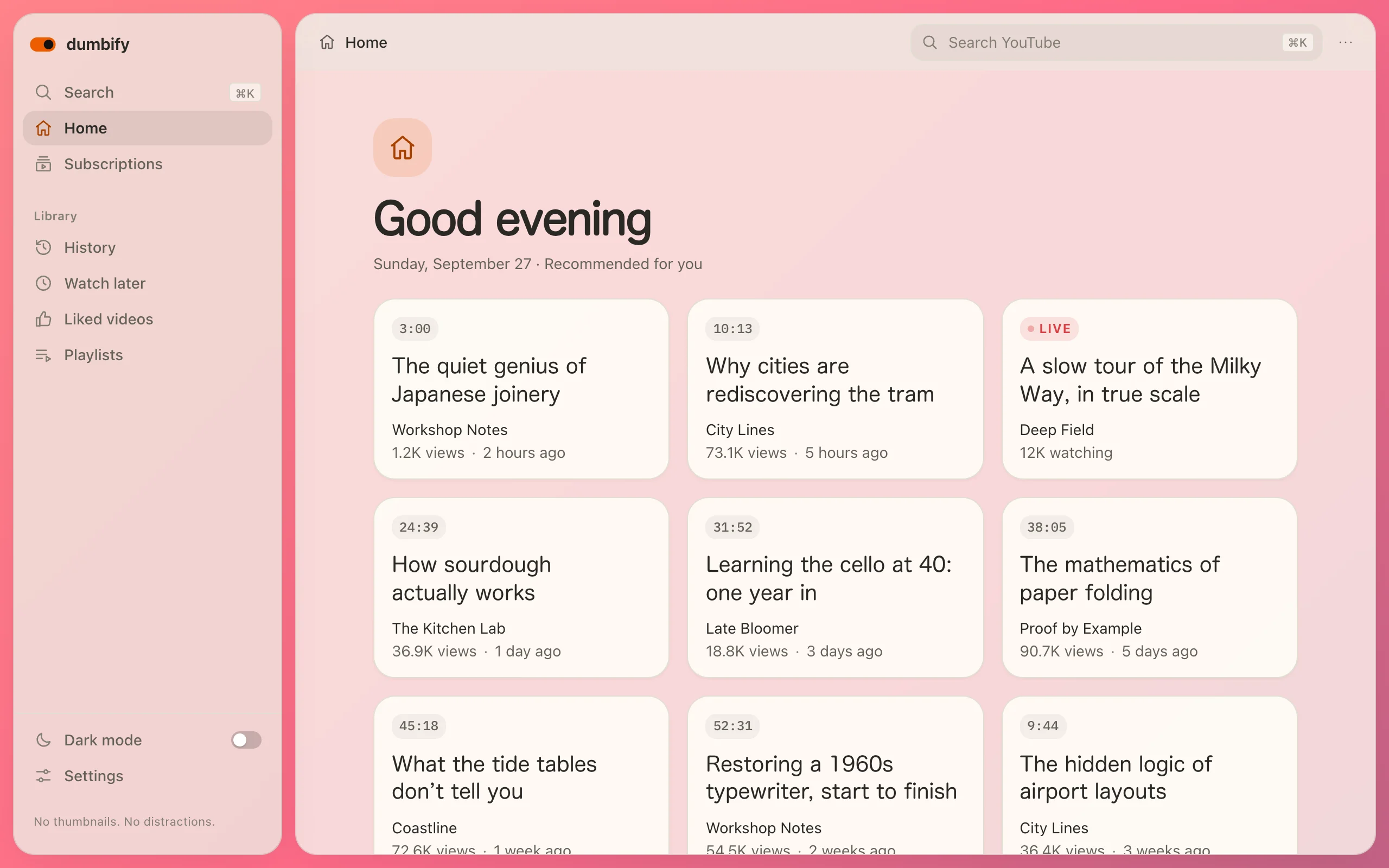Click the Settings sliders icon
This screenshot has width=1389, height=868.
click(x=43, y=776)
